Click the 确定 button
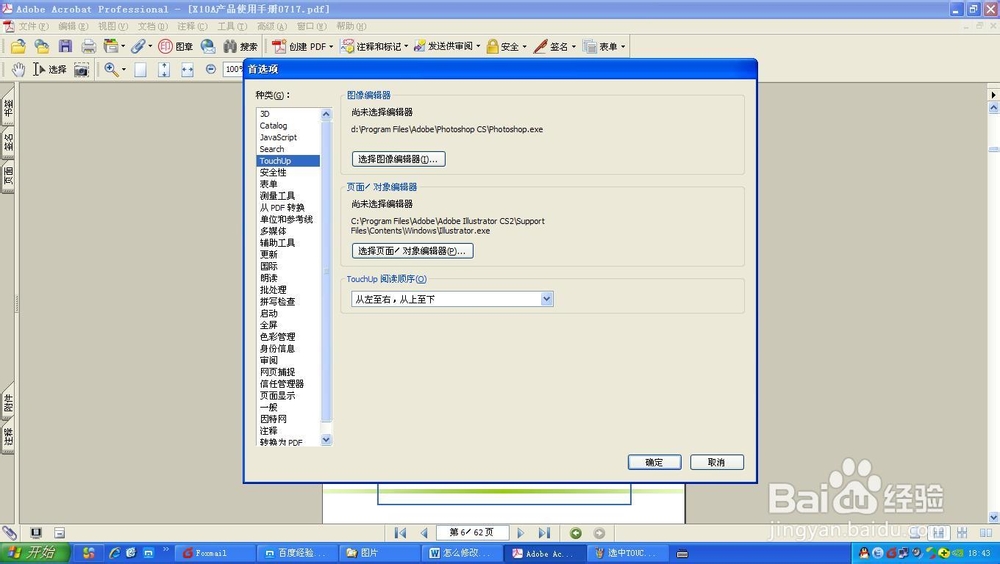The image size is (1000, 564). 654,462
